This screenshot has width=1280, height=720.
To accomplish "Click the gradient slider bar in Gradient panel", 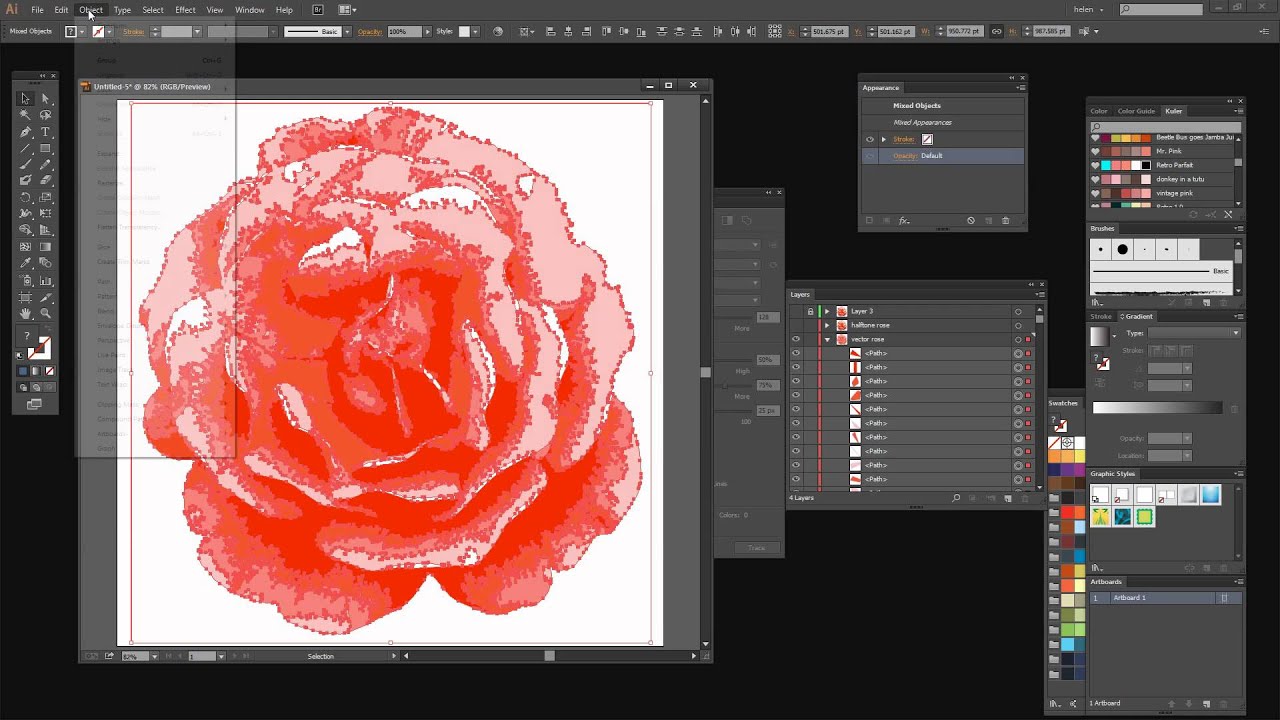I will click(x=1157, y=408).
